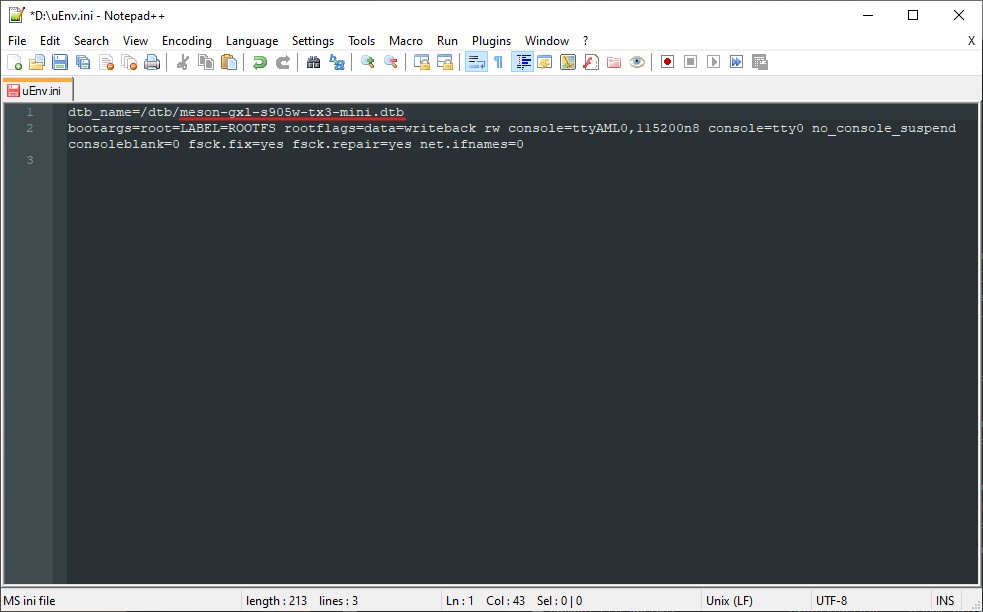This screenshot has height=612, width=983.
Task: Click the Close All toolbar icon
Action: (129, 62)
